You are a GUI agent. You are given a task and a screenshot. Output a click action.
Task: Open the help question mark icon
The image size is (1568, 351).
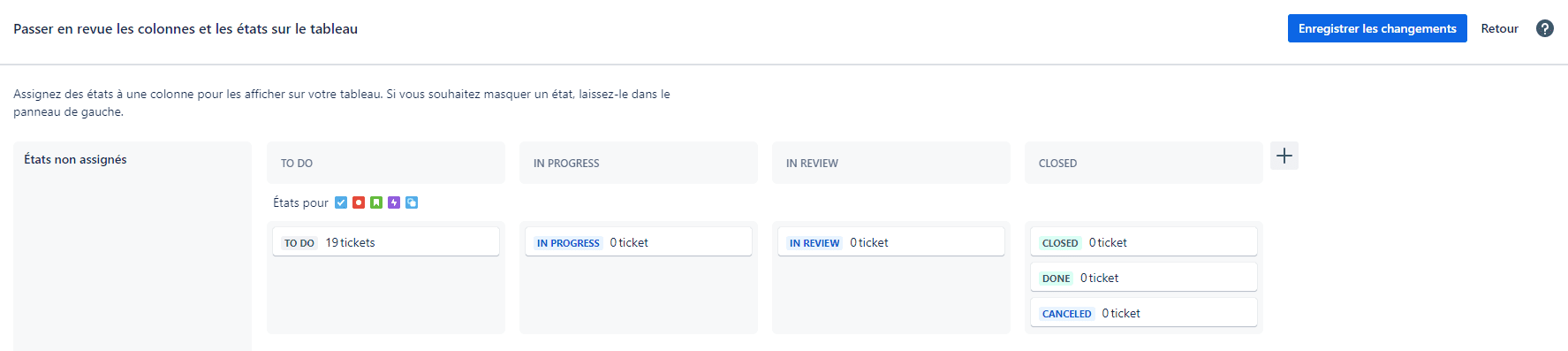(x=1545, y=28)
